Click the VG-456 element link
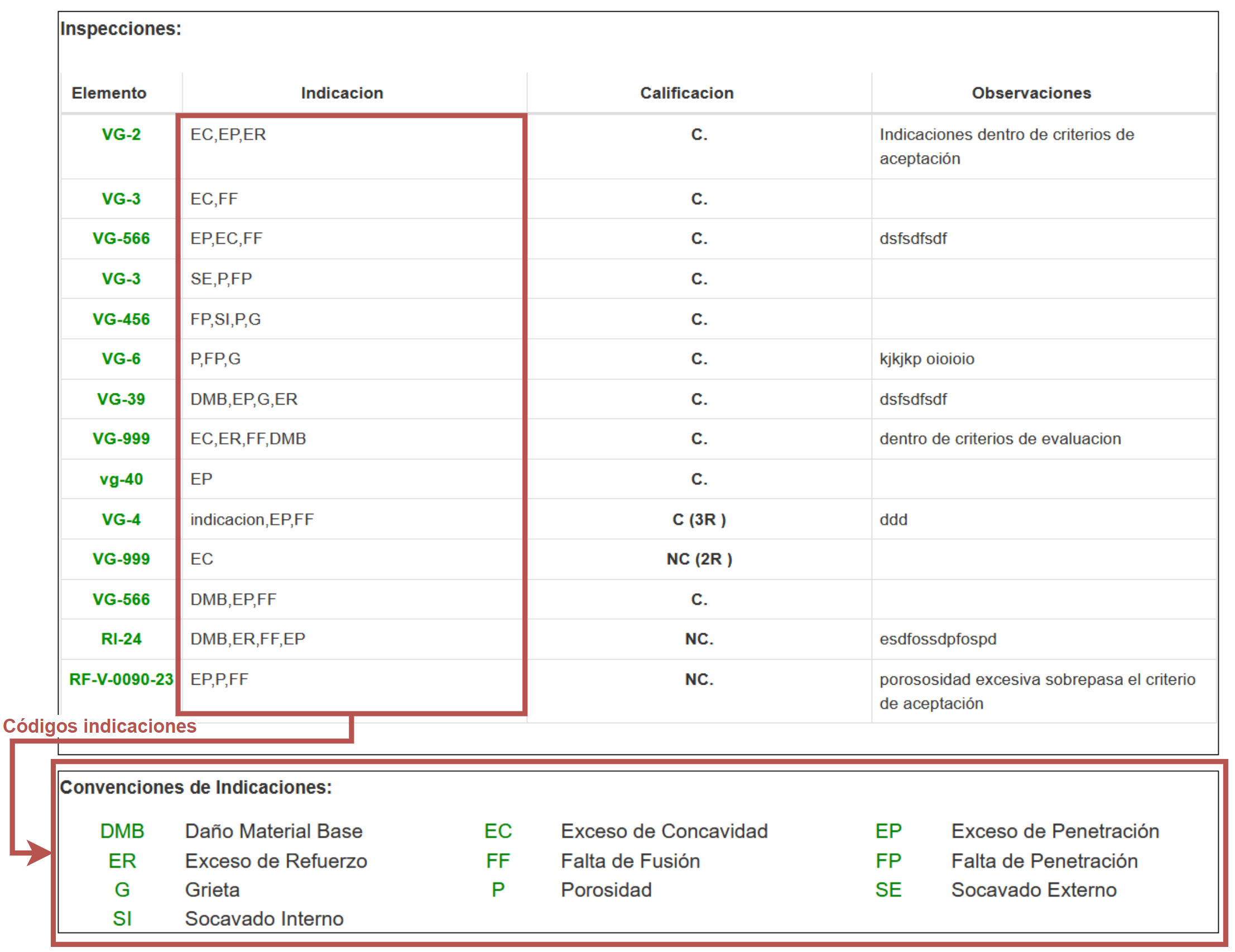Viewport: 1235px width, 952px height. click(x=121, y=319)
